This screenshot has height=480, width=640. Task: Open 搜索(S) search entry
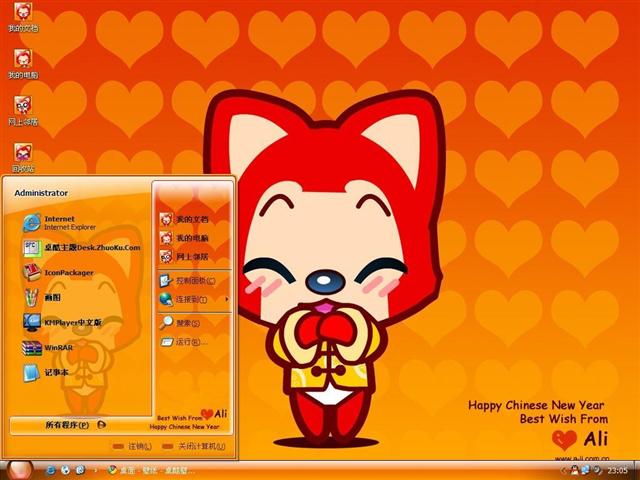[x=180, y=323]
